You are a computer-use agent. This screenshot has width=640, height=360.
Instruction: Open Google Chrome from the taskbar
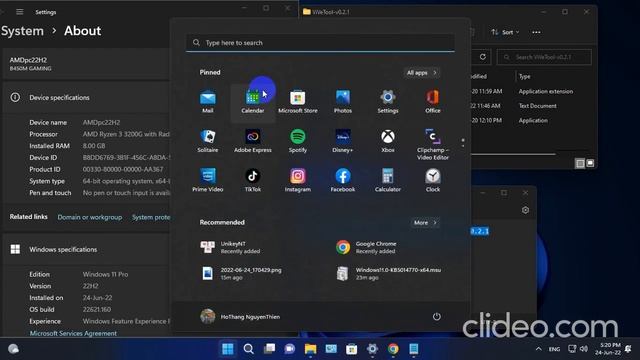(x=393, y=349)
